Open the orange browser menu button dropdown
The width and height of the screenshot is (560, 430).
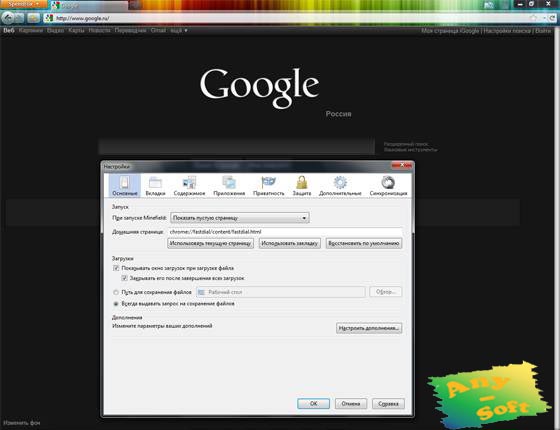(24, 4)
